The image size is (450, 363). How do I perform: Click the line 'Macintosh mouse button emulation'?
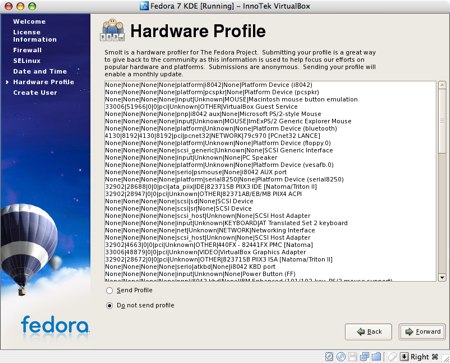coord(231,99)
